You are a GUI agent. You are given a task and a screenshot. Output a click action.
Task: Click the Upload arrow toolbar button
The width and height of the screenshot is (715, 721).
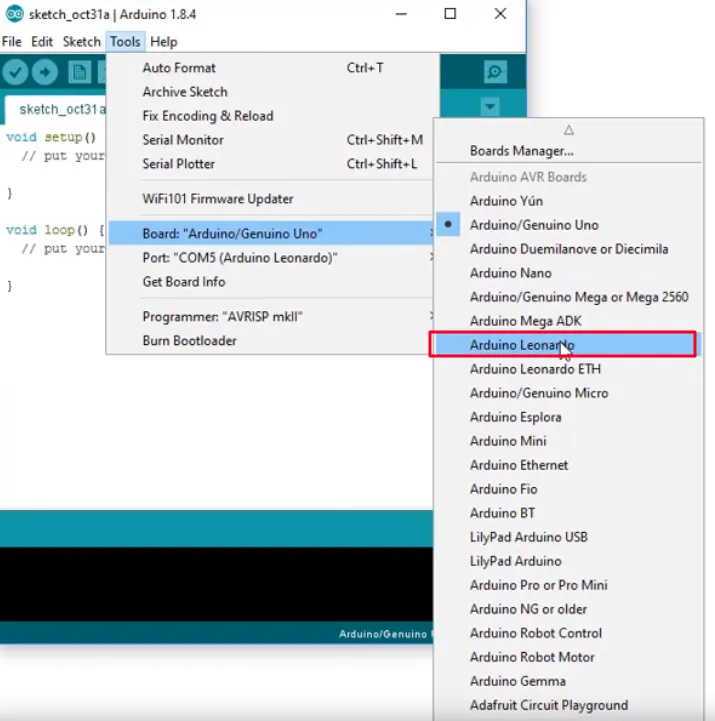click(45, 72)
